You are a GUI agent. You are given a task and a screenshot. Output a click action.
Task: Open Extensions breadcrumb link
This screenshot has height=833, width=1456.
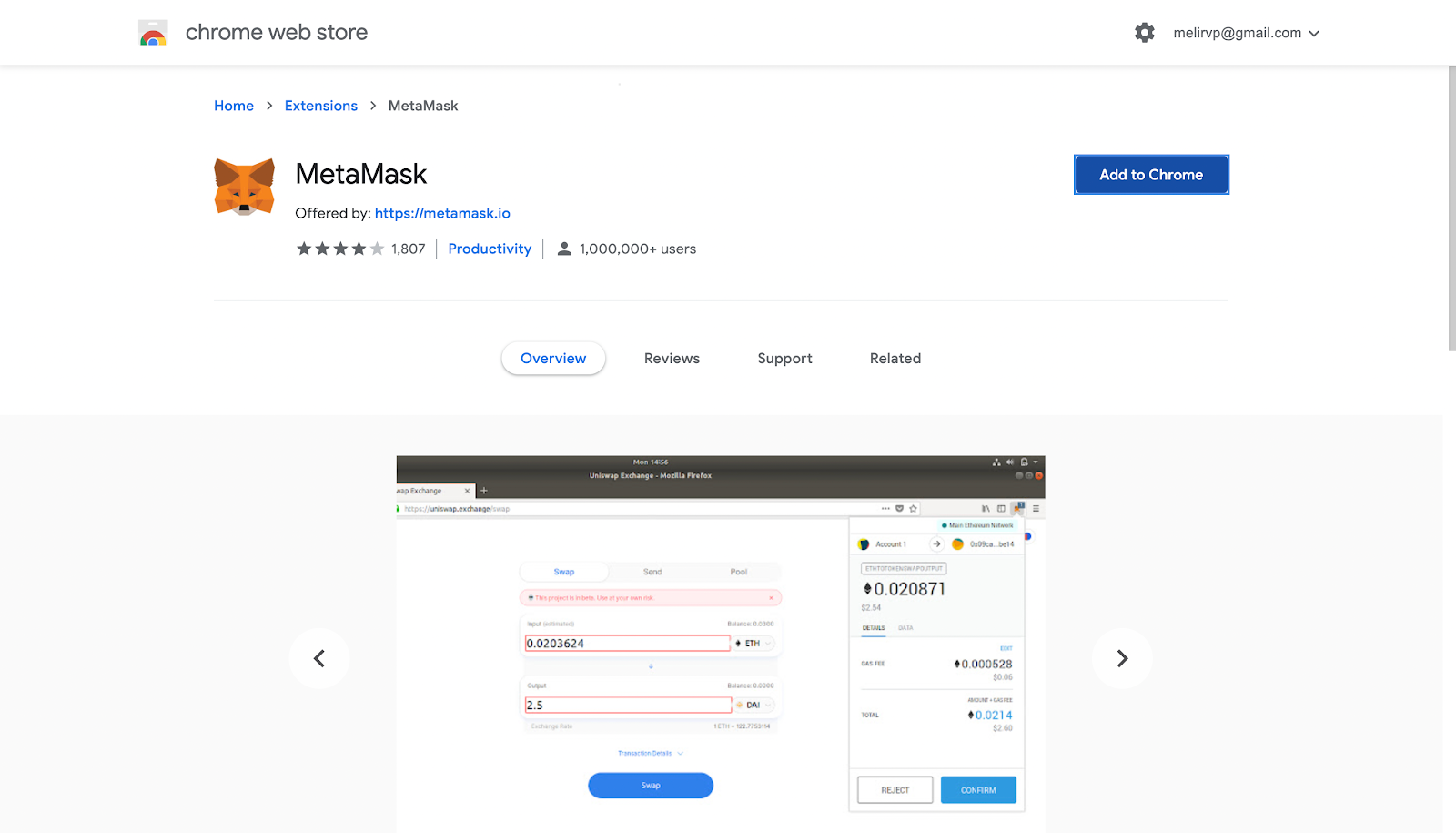pos(321,106)
